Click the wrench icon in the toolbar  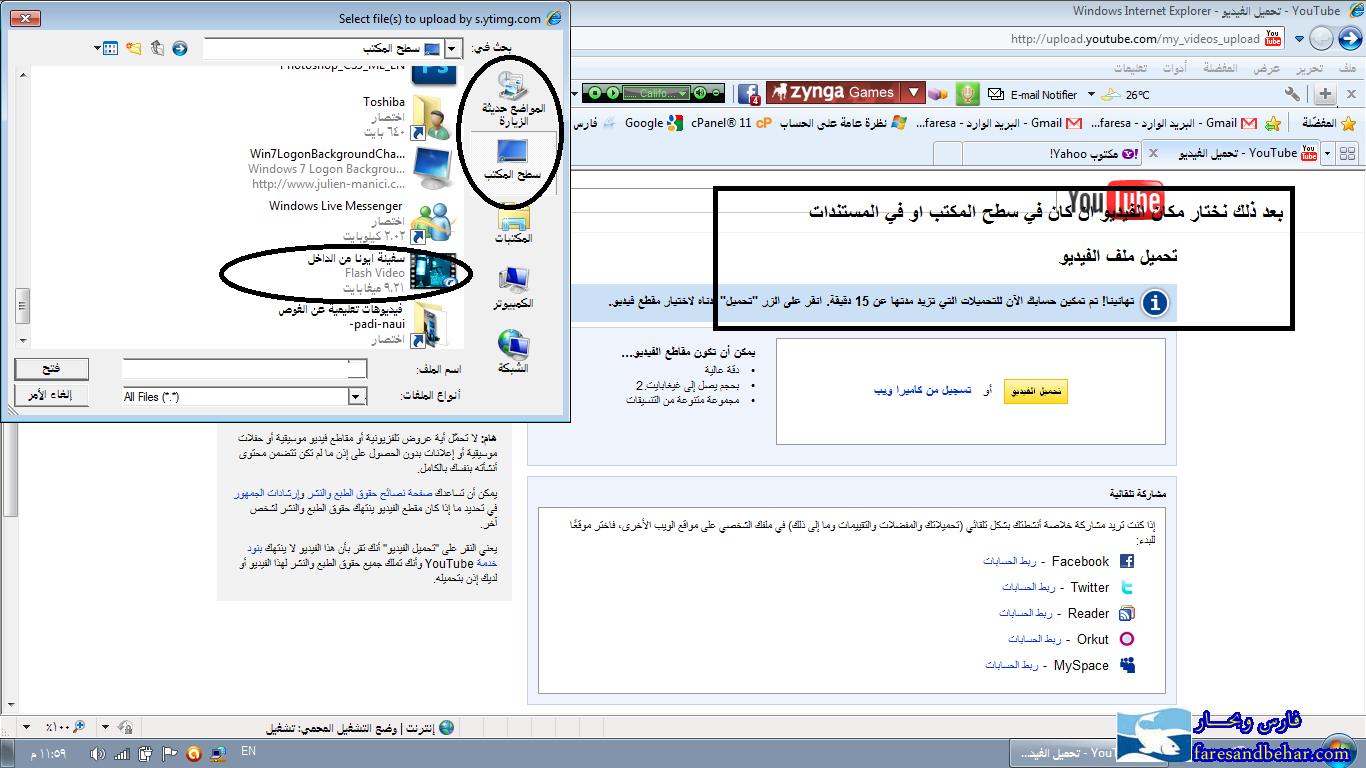click(x=1292, y=94)
